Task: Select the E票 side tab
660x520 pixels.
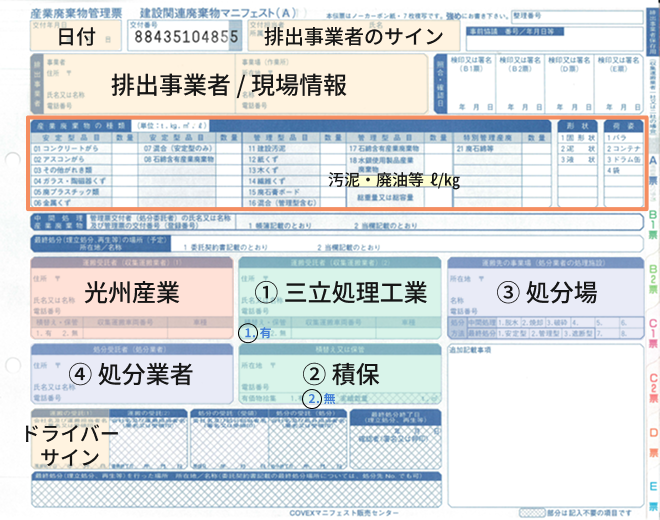Action: (x=653, y=496)
